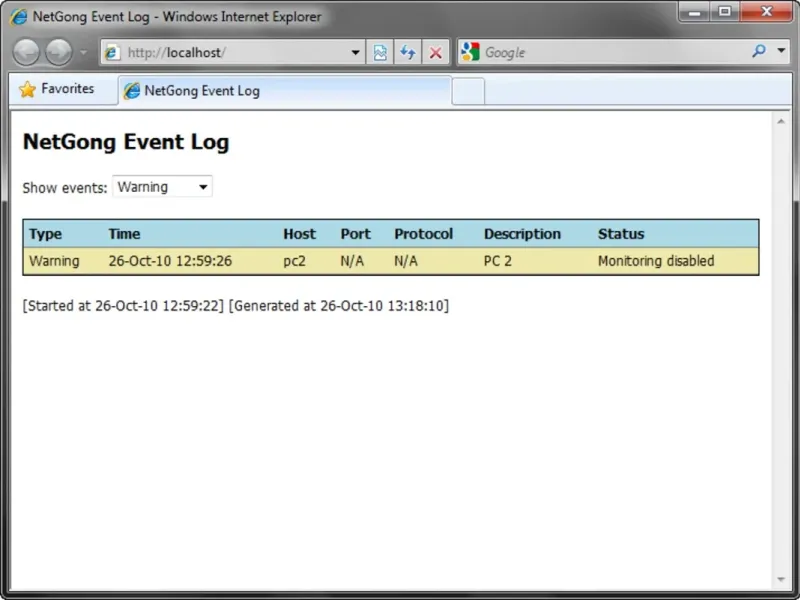800x600 pixels.
Task: Close the Internet Explorer window
Action: (766, 11)
